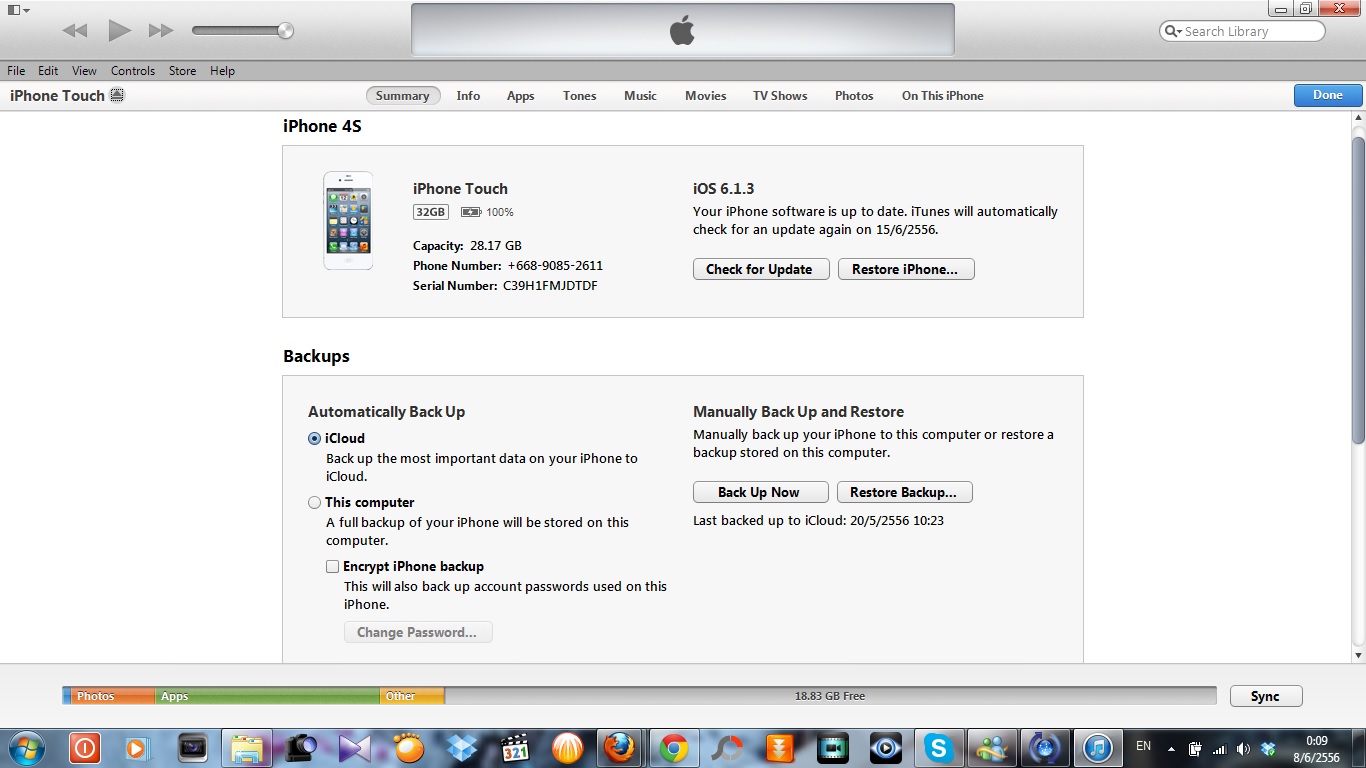This screenshot has width=1366, height=768.
Task: Click the 32GB capacity badge
Action: click(x=431, y=212)
